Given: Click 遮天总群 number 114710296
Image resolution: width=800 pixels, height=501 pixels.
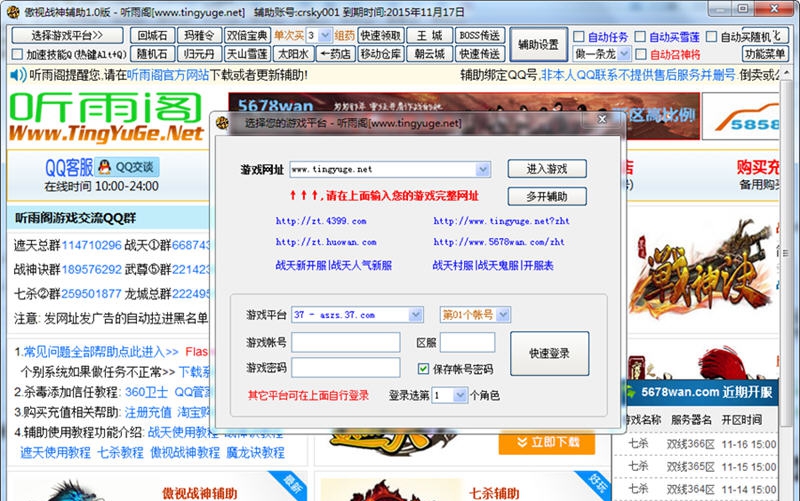Looking at the screenshot, I should point(92,245).
